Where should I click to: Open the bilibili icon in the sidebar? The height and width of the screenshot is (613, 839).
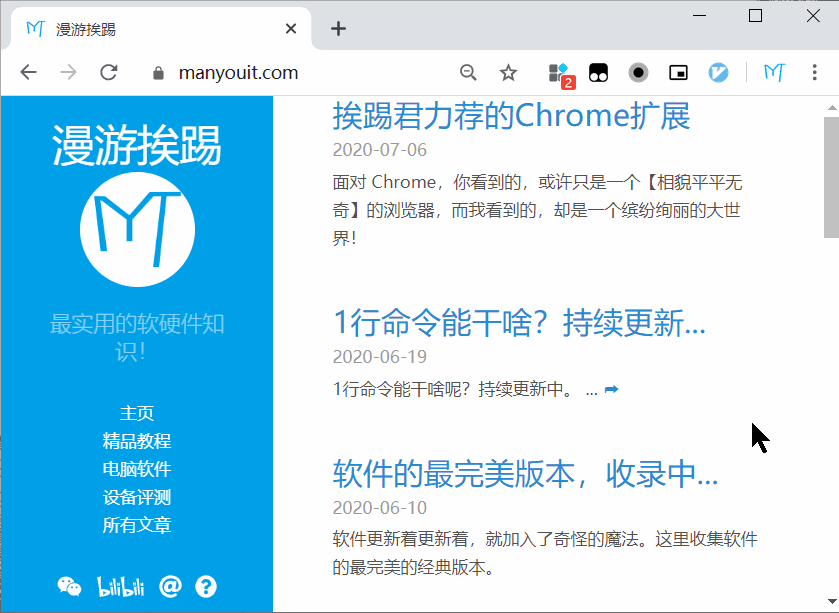pyautogui.click(x=121, y=587)
